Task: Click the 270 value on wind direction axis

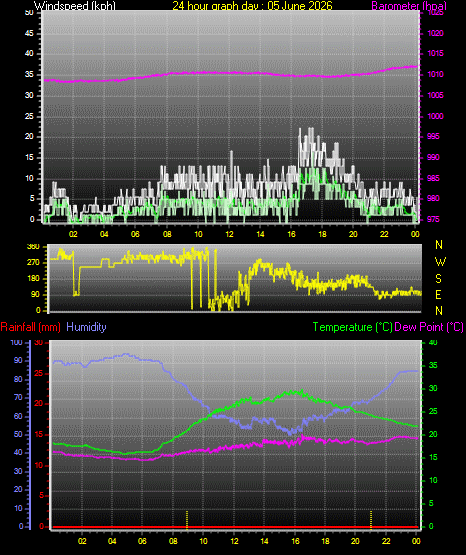Action: [34, 263]
